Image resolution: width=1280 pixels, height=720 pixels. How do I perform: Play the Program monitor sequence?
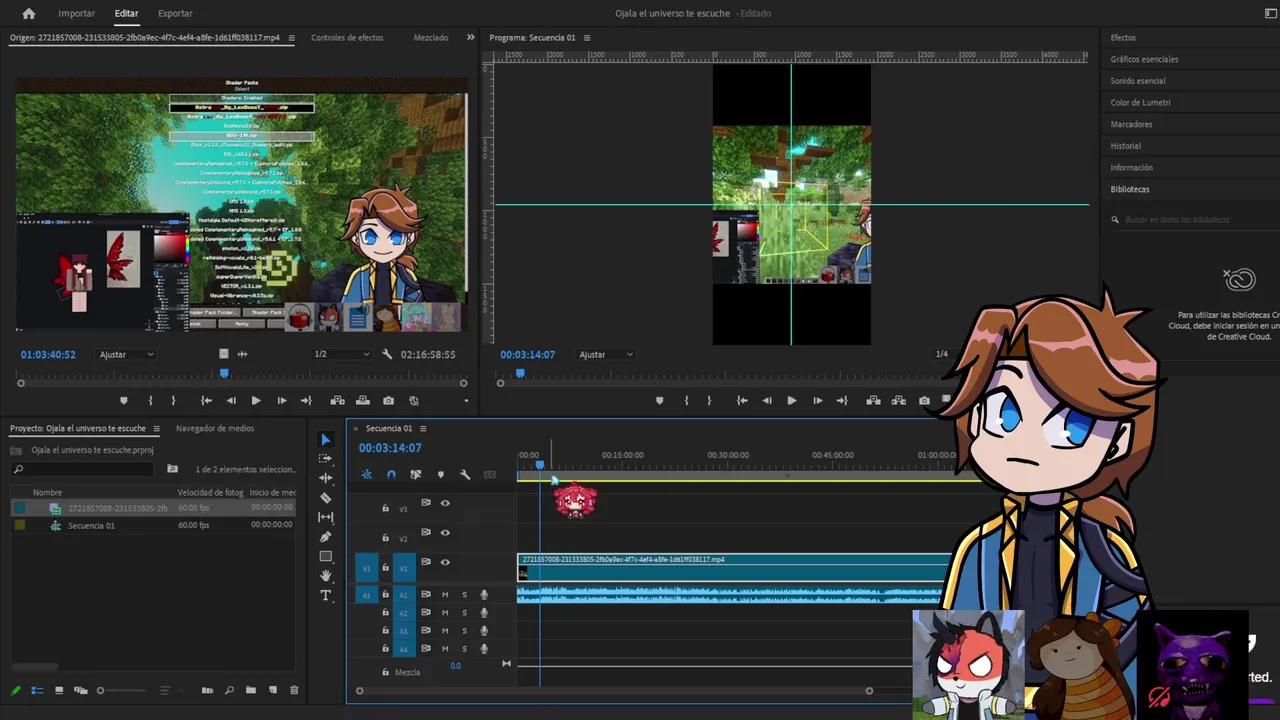pyautogui.click(x=792, y=401)
